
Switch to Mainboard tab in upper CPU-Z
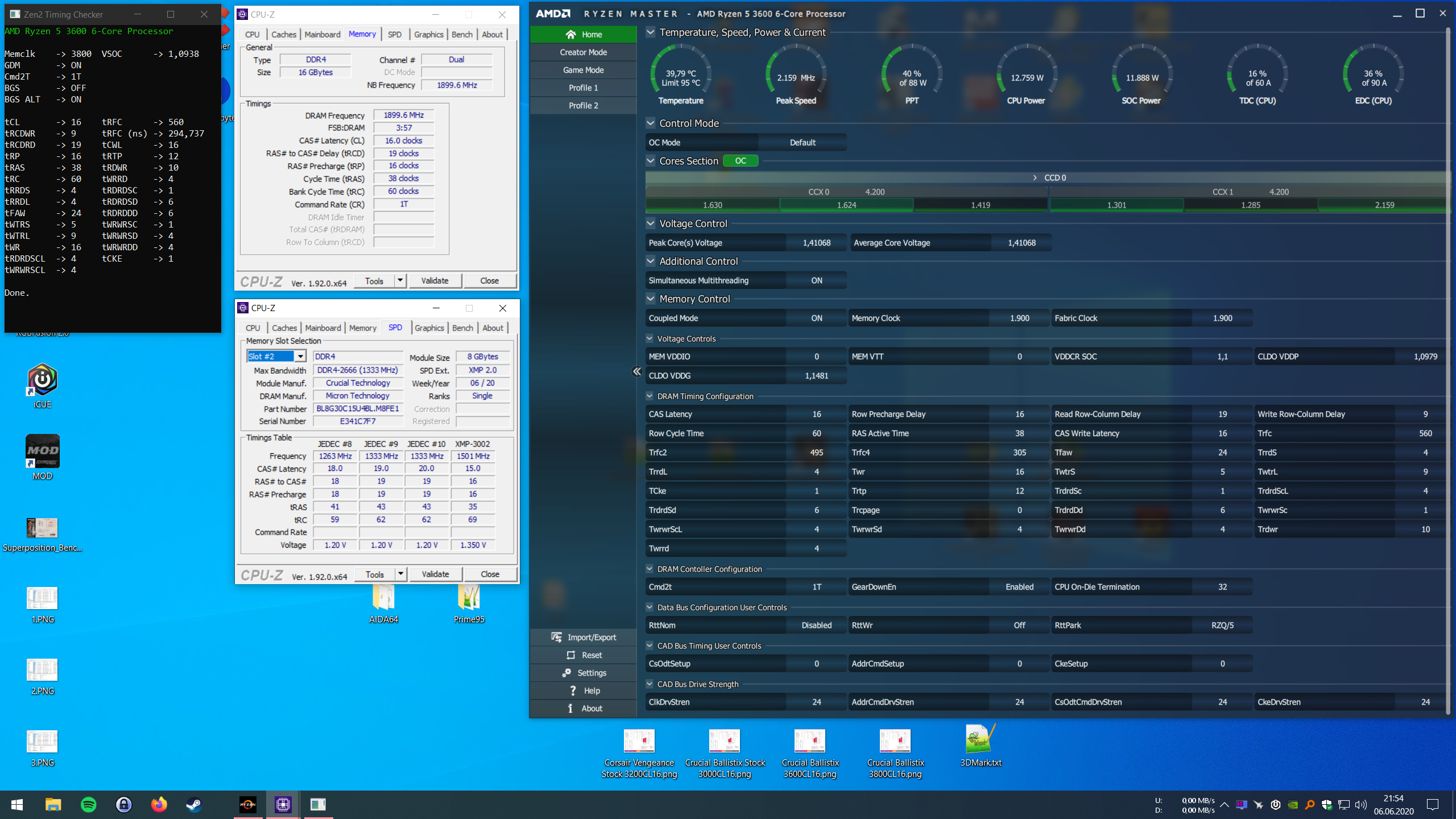(x=322, y=35)
